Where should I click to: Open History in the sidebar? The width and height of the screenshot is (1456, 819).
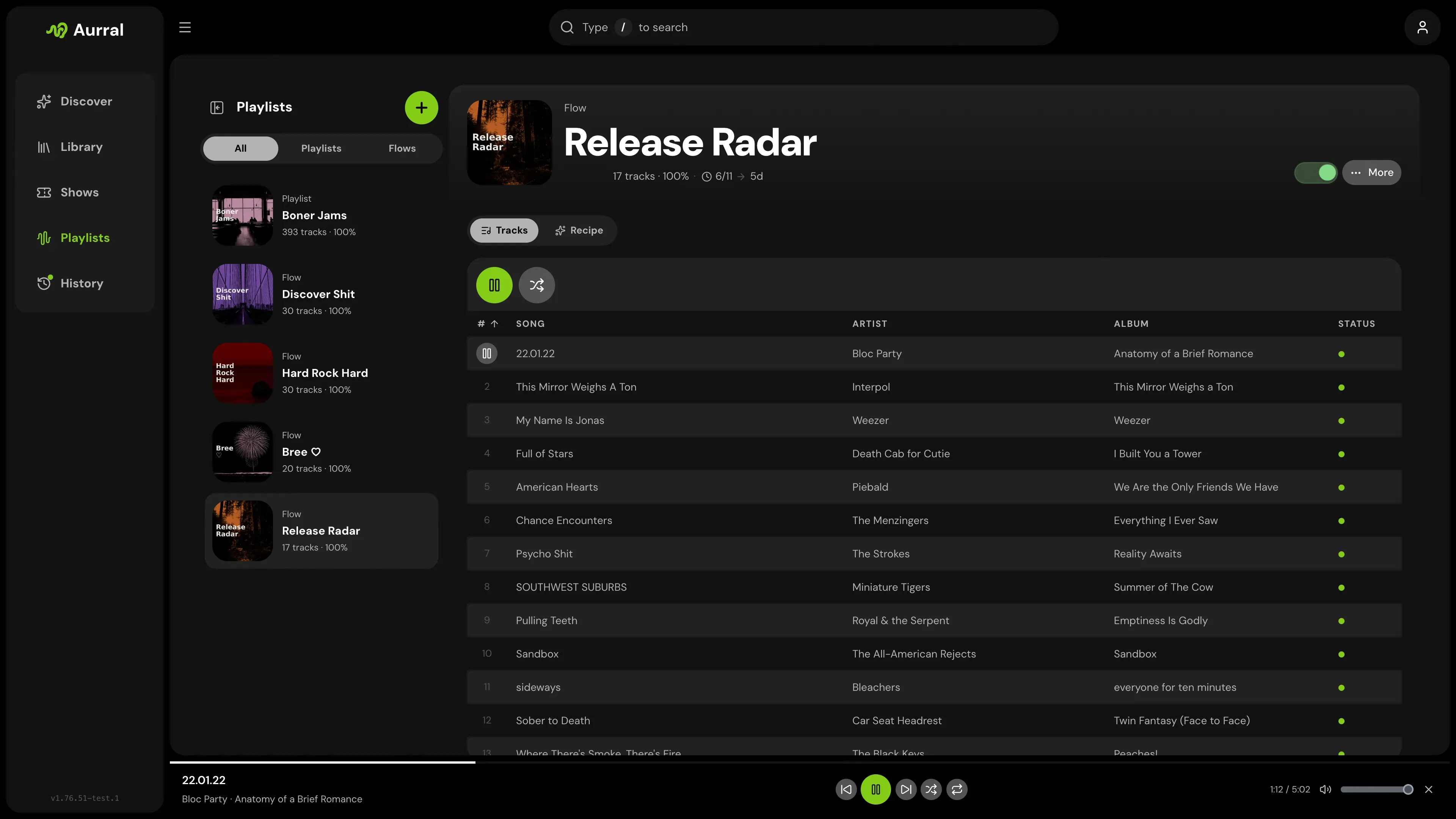85,283
